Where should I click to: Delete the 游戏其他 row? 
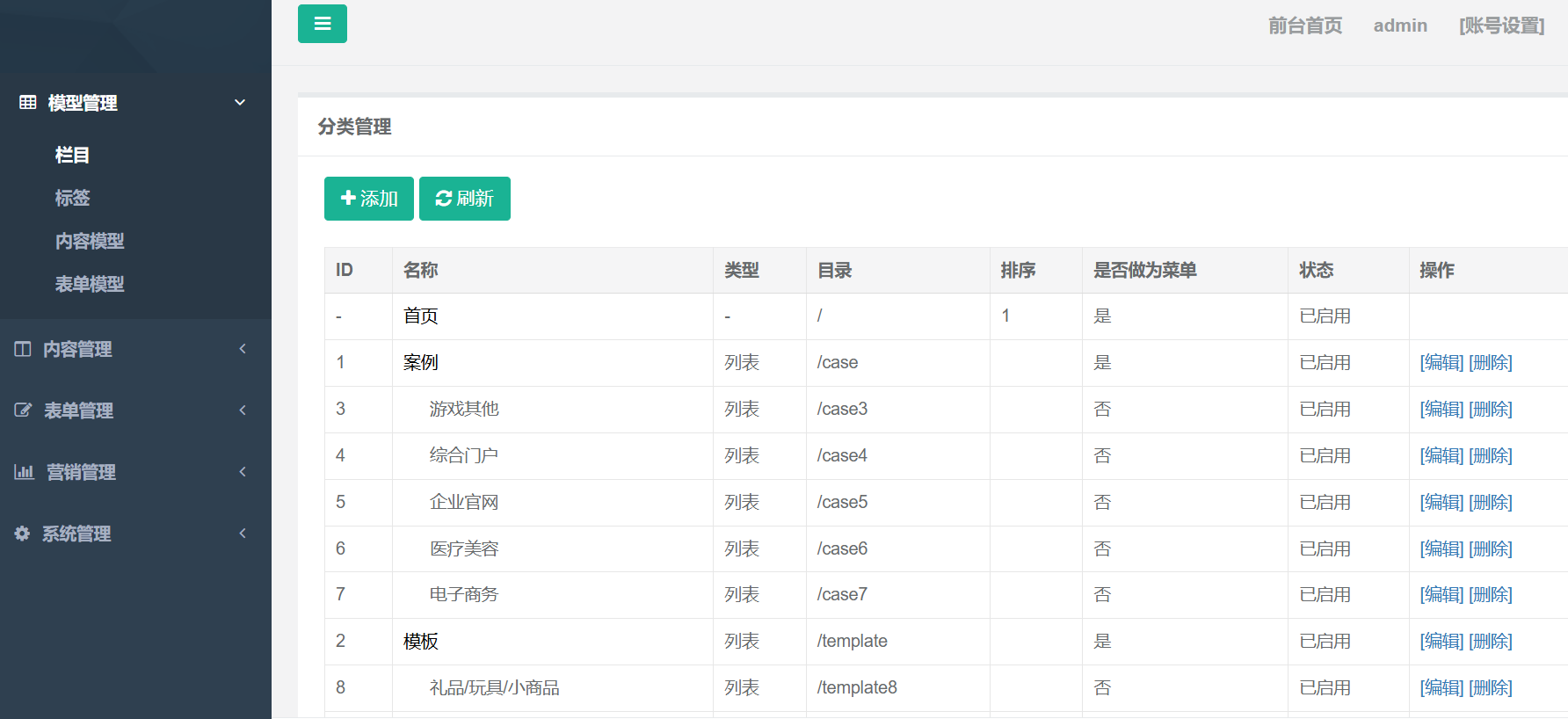[x=1491, y=409]
